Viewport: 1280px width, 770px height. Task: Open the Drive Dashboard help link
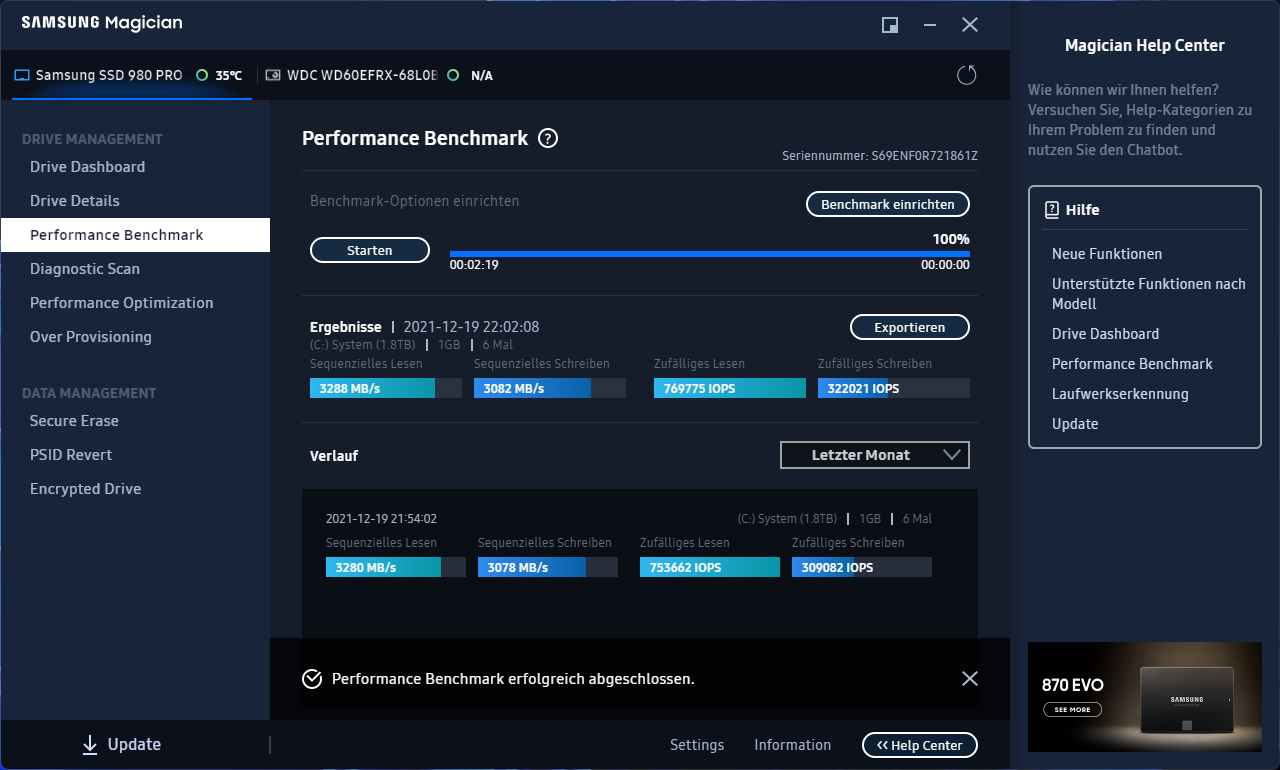[x=1106, y=334]
